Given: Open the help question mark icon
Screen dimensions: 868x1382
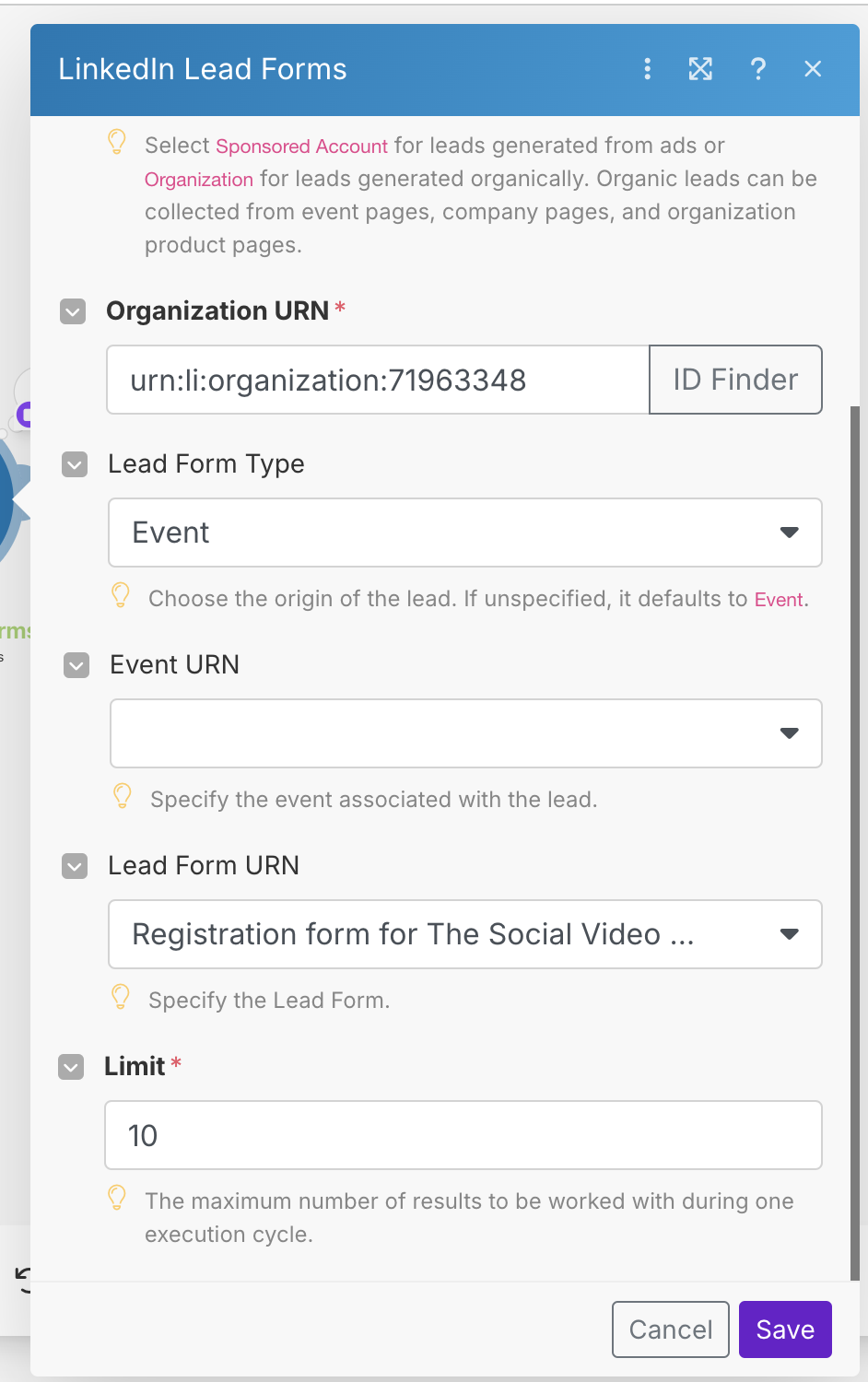Looking at the screenshot, I should pyautogui.click(x=757, y=69).
